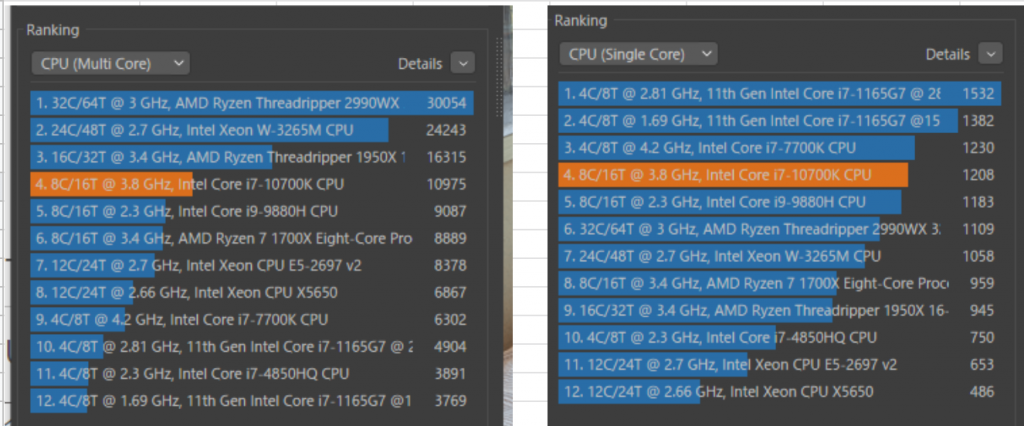Select Ryzen 7 1700X row scoring 8889
Viewport: 1024px width, 426px height.
pos(252,238)
